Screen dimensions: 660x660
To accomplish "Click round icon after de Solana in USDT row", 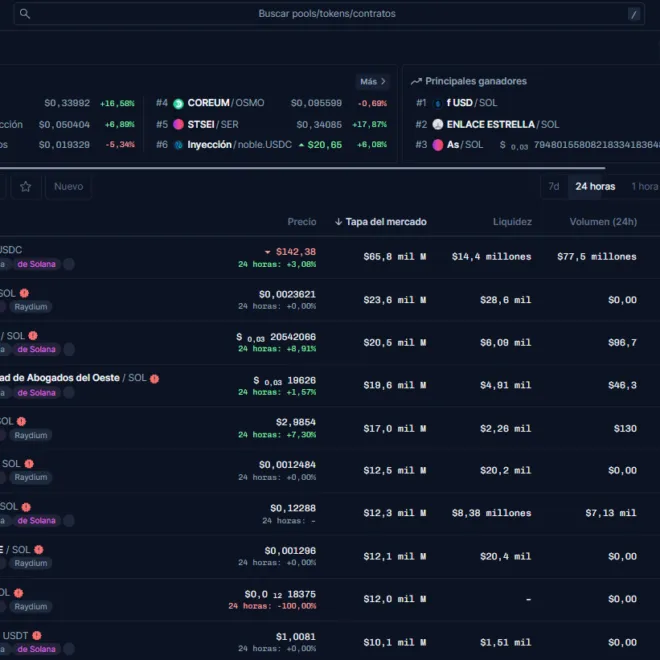I will [x=69, y=649].
